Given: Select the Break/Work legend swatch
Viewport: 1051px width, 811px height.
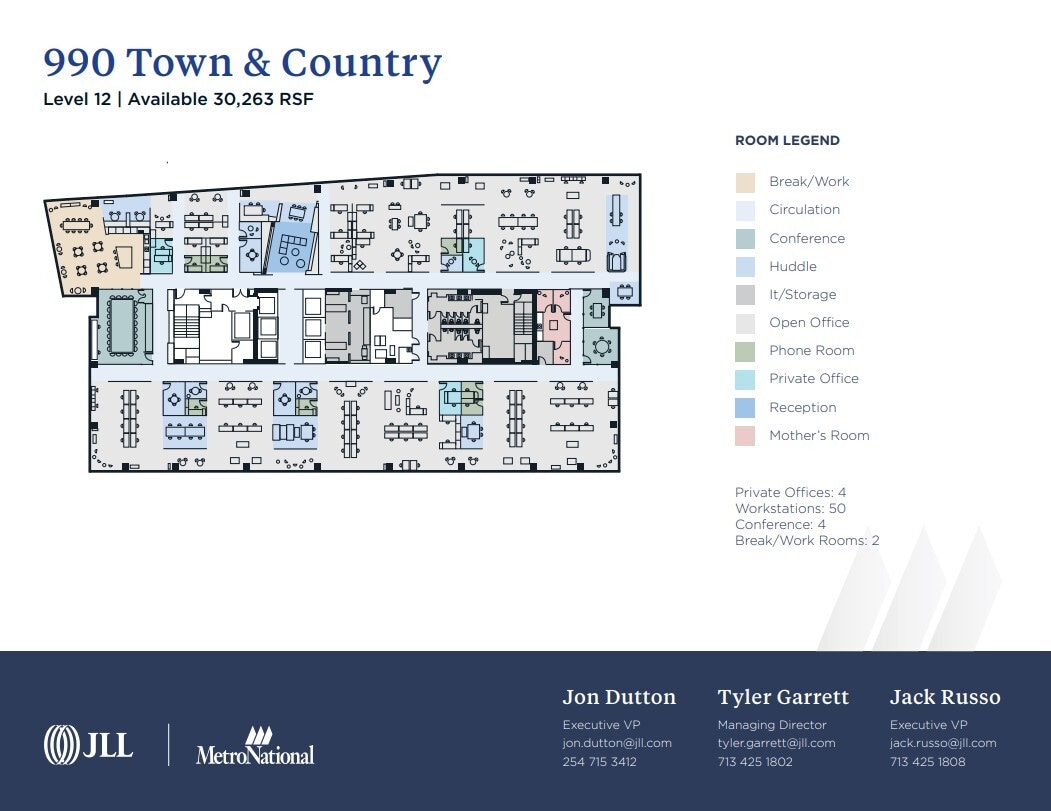Looking at the screenshot, I should (x=744, y=181).
